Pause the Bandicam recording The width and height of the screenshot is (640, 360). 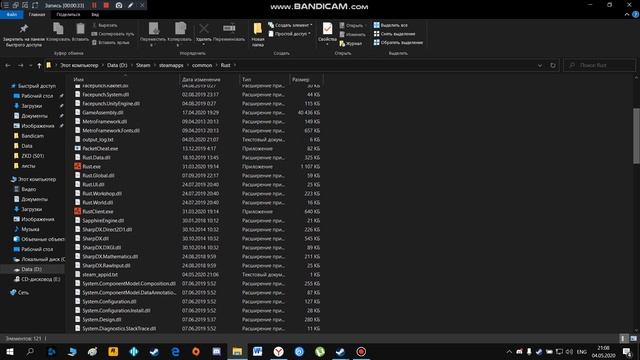(x=94, y=5)
